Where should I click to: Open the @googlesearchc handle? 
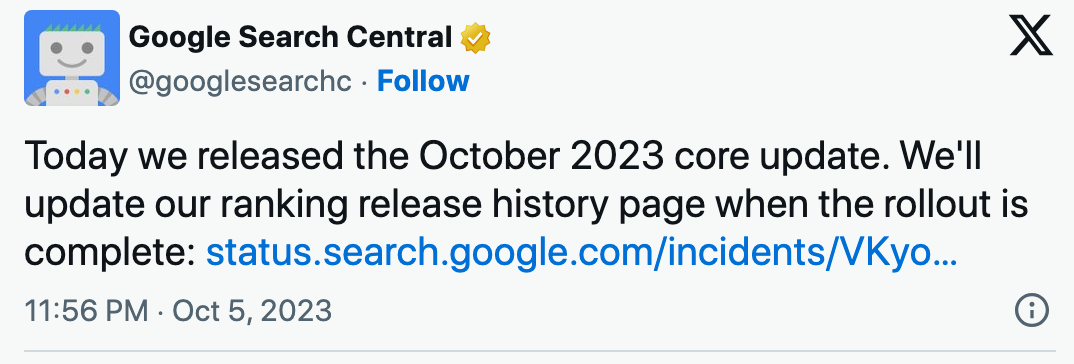click(x=240, y=82)
